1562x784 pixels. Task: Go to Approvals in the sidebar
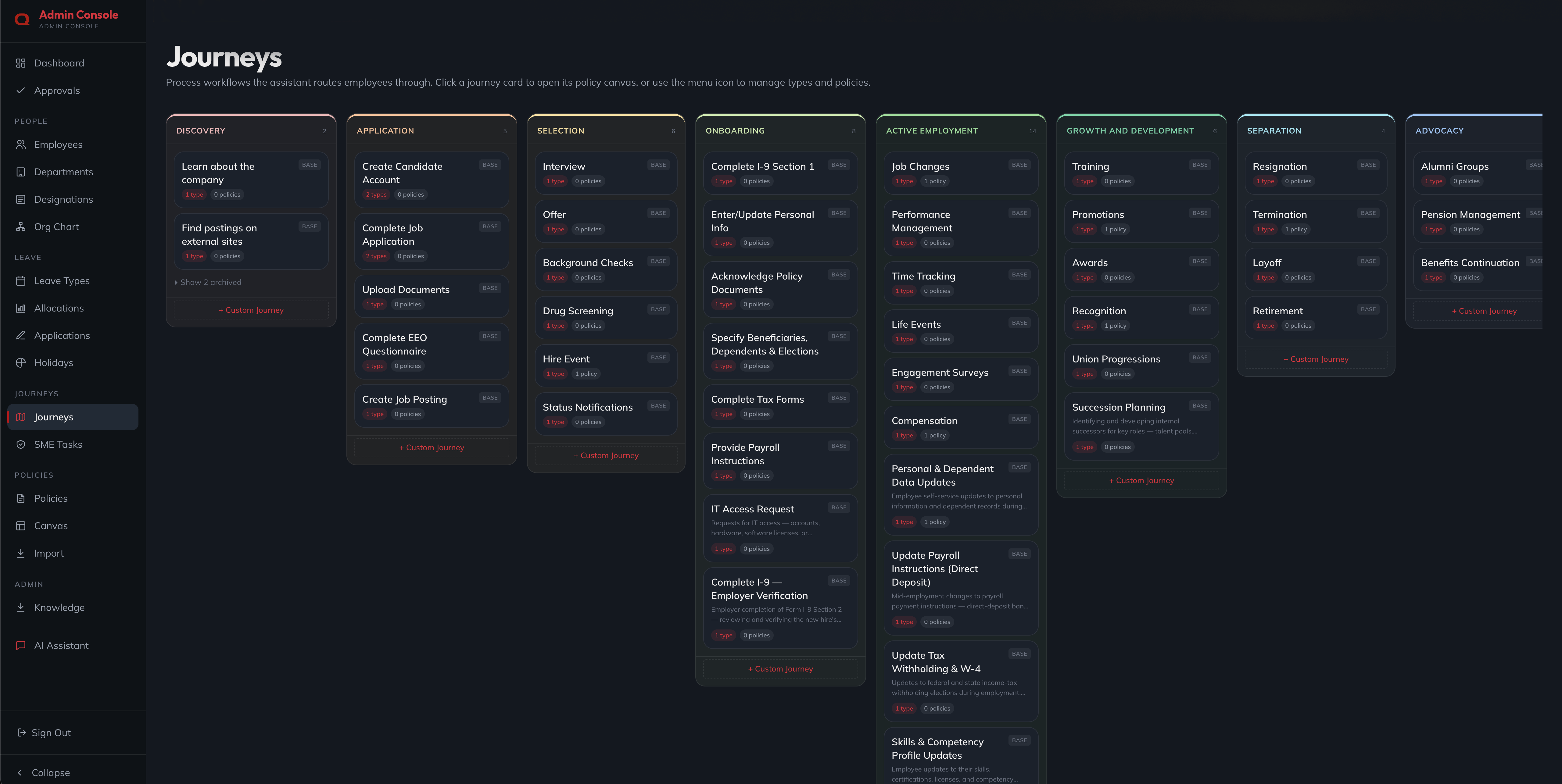(x=73, y=90)
